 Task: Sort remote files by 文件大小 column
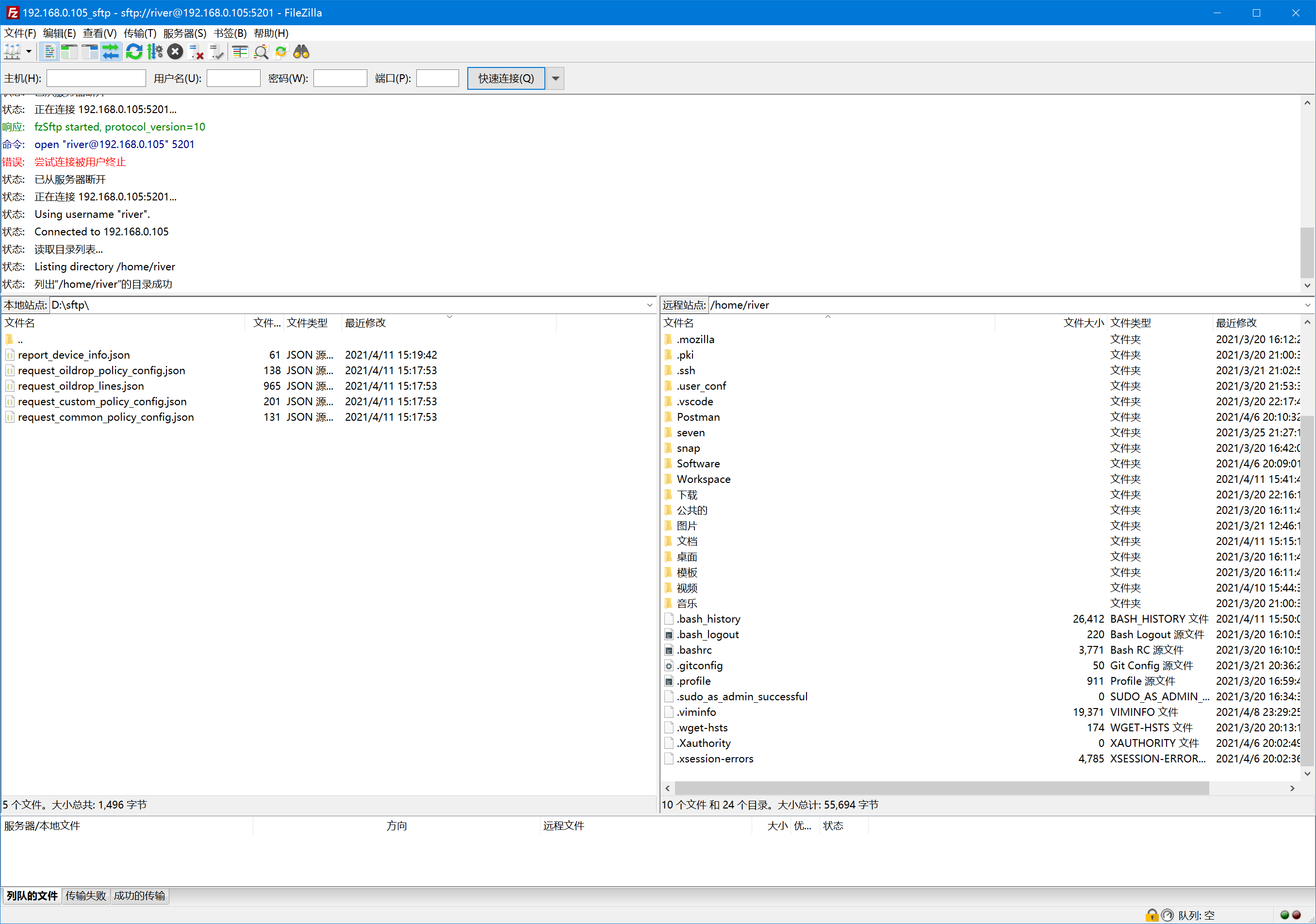(1051, 323)
